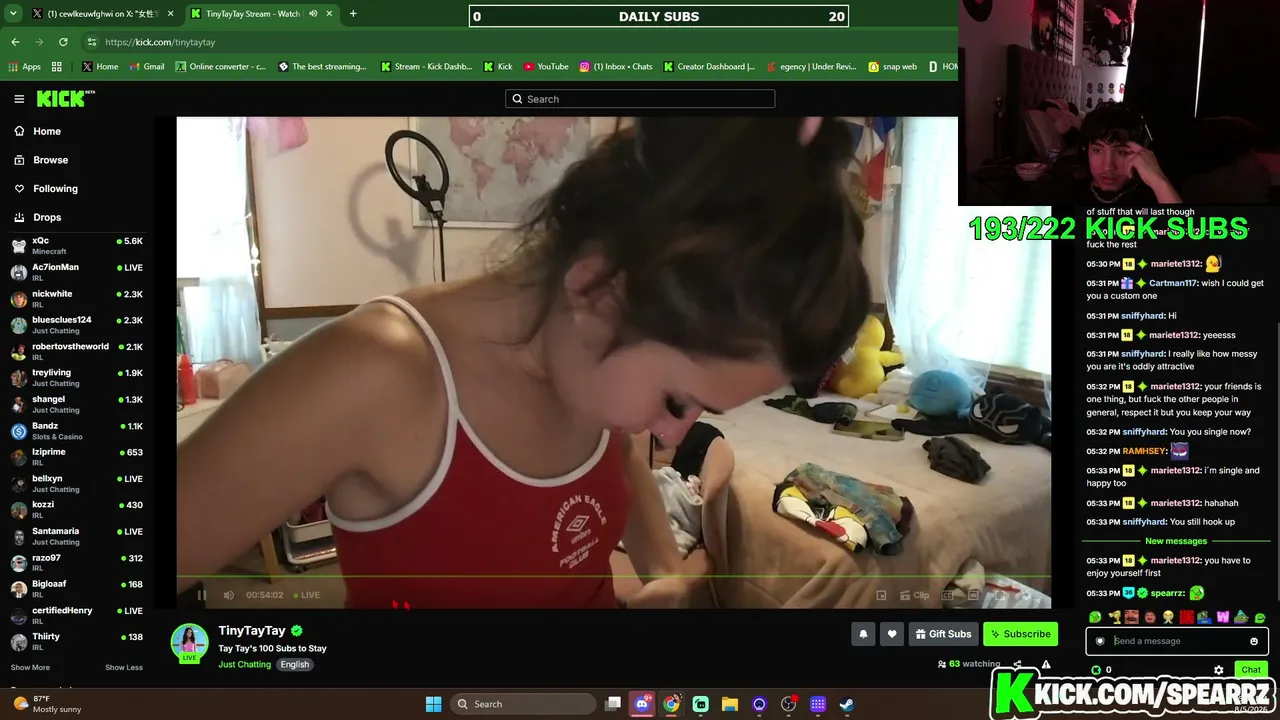
Task: Select the TinyTayTay Stream browser tab
Action: (x=262, y=14)
